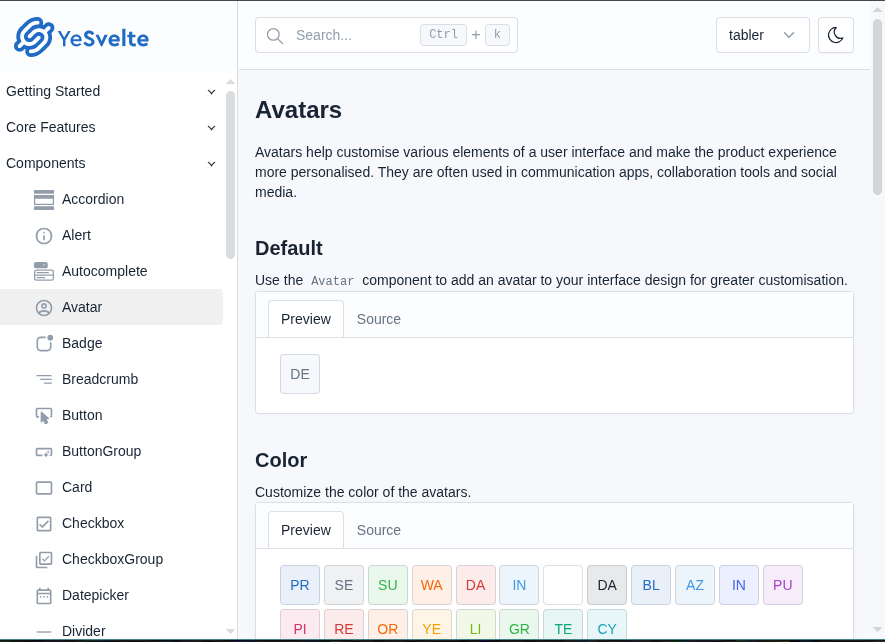Click the green SU success avatar
The height and width of the screenshot is (642, 885).
click(x=388, y=585)
